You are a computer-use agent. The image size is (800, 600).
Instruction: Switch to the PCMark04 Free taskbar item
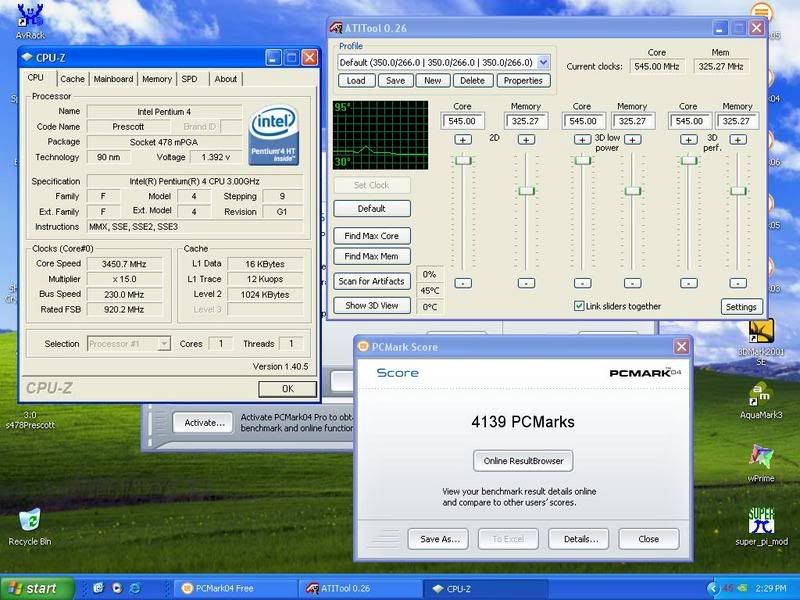pos(235,589)
